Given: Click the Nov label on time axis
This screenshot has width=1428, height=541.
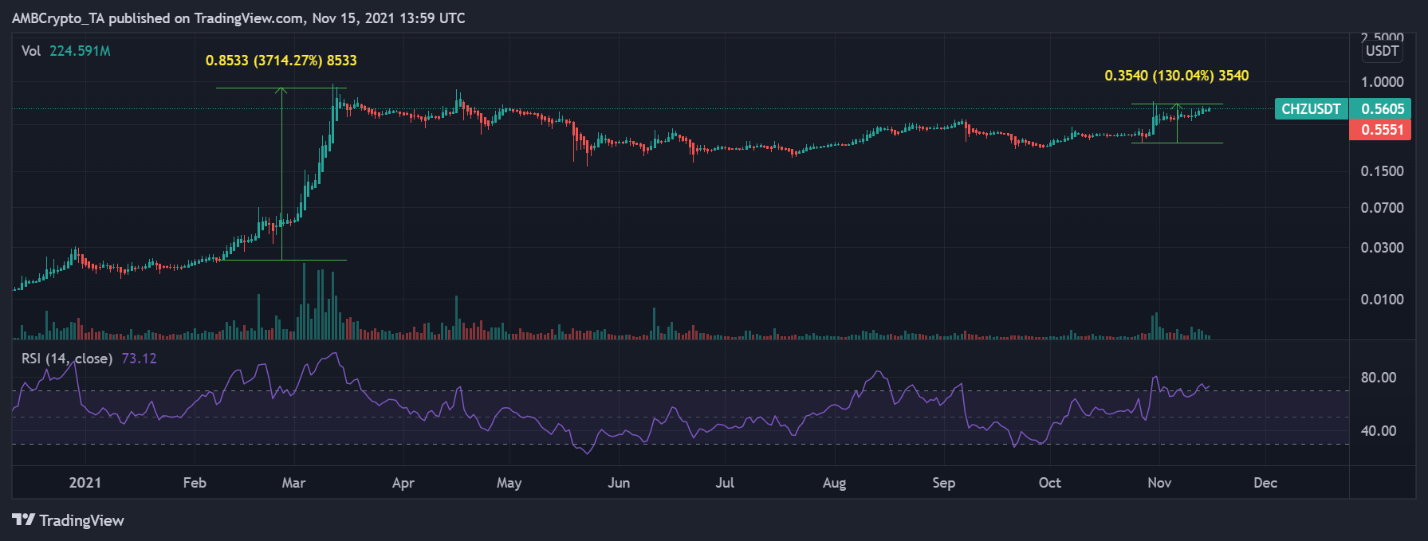Looking at the screenshot, I should click(1159, 483).
